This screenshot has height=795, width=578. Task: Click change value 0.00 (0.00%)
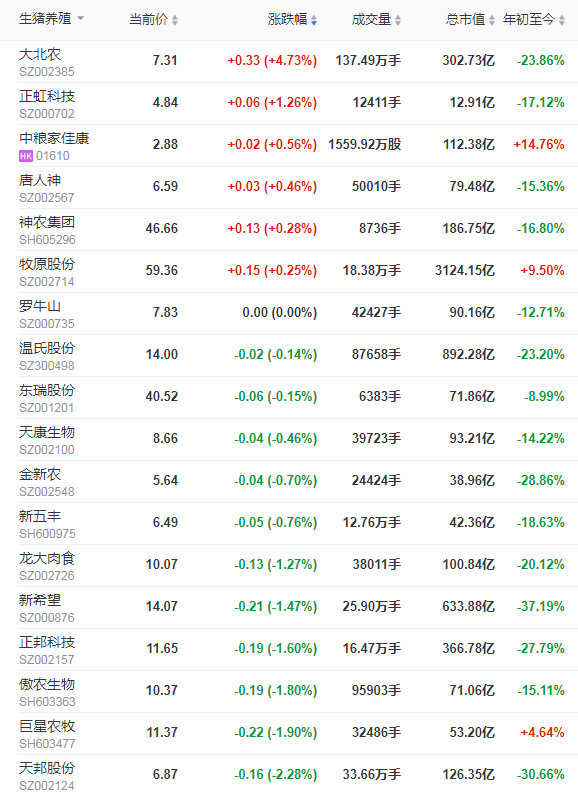coord(280,313)
